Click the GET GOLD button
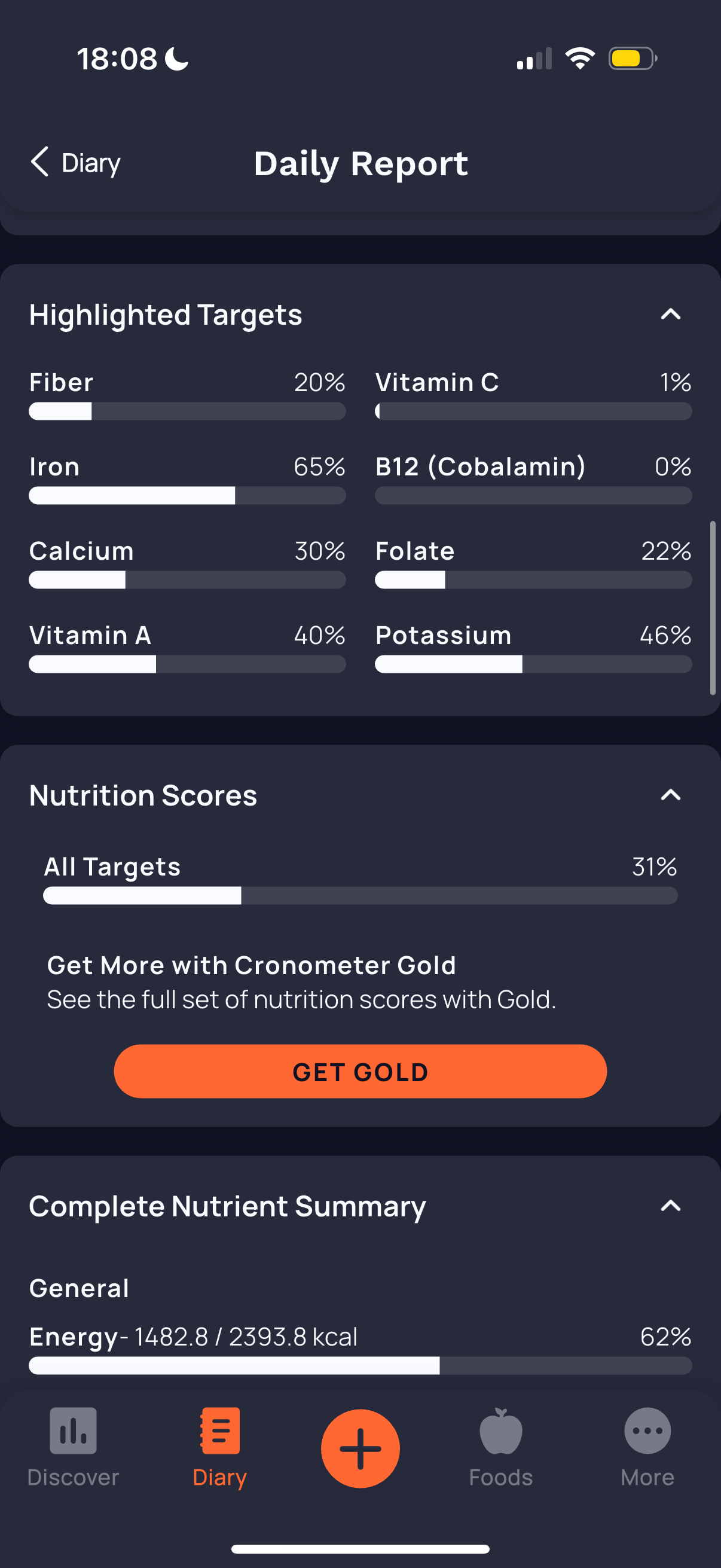Viewport: 721px width, 1568px height. 360,1071
